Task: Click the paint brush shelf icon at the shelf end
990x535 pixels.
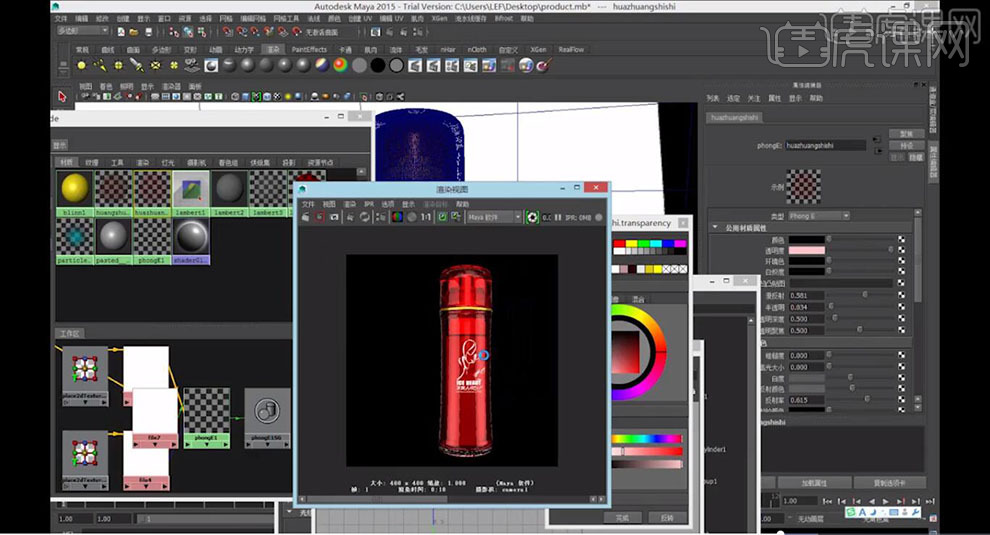Action: tap(544, 65)
